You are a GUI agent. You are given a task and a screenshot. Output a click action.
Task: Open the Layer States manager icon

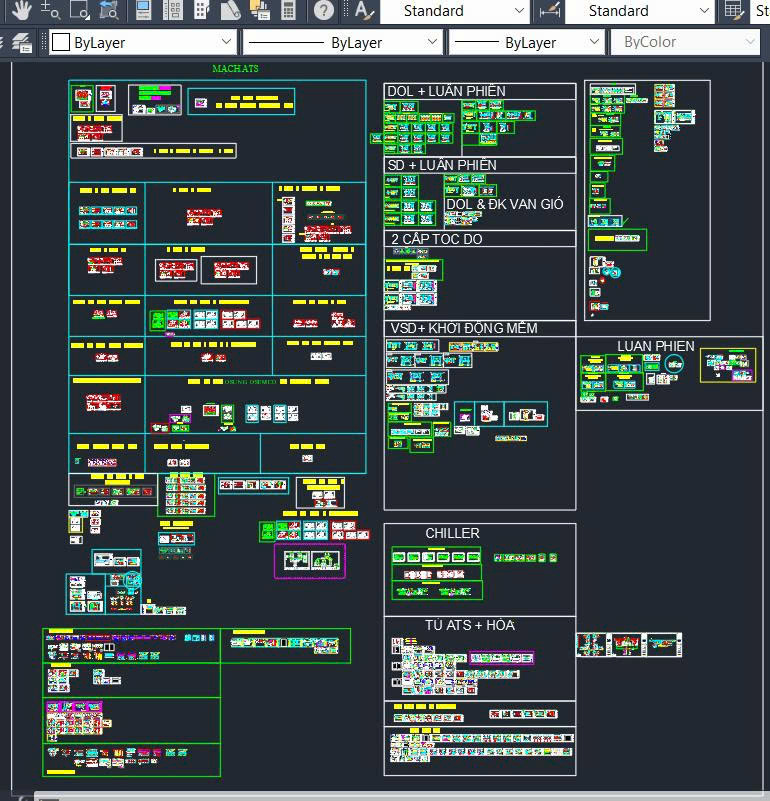click(x=21, y=42)
